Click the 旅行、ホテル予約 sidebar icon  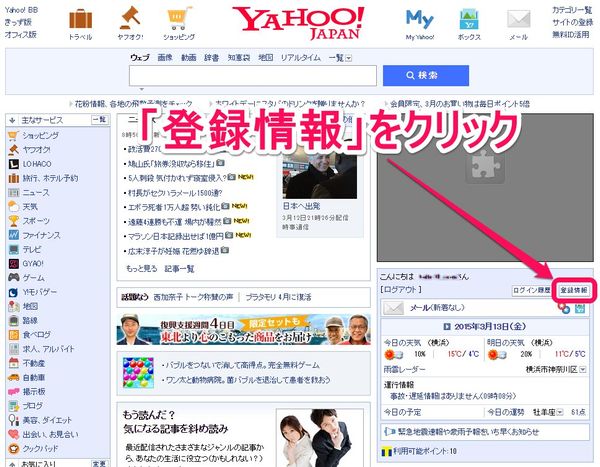[13, 178]
